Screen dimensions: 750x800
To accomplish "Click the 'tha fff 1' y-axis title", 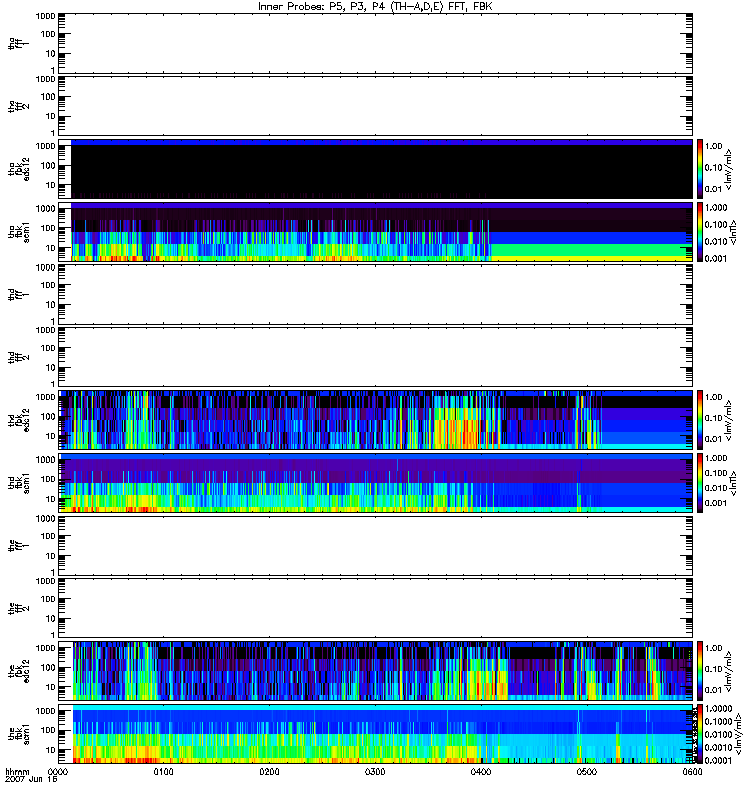I will click(19, 44).
